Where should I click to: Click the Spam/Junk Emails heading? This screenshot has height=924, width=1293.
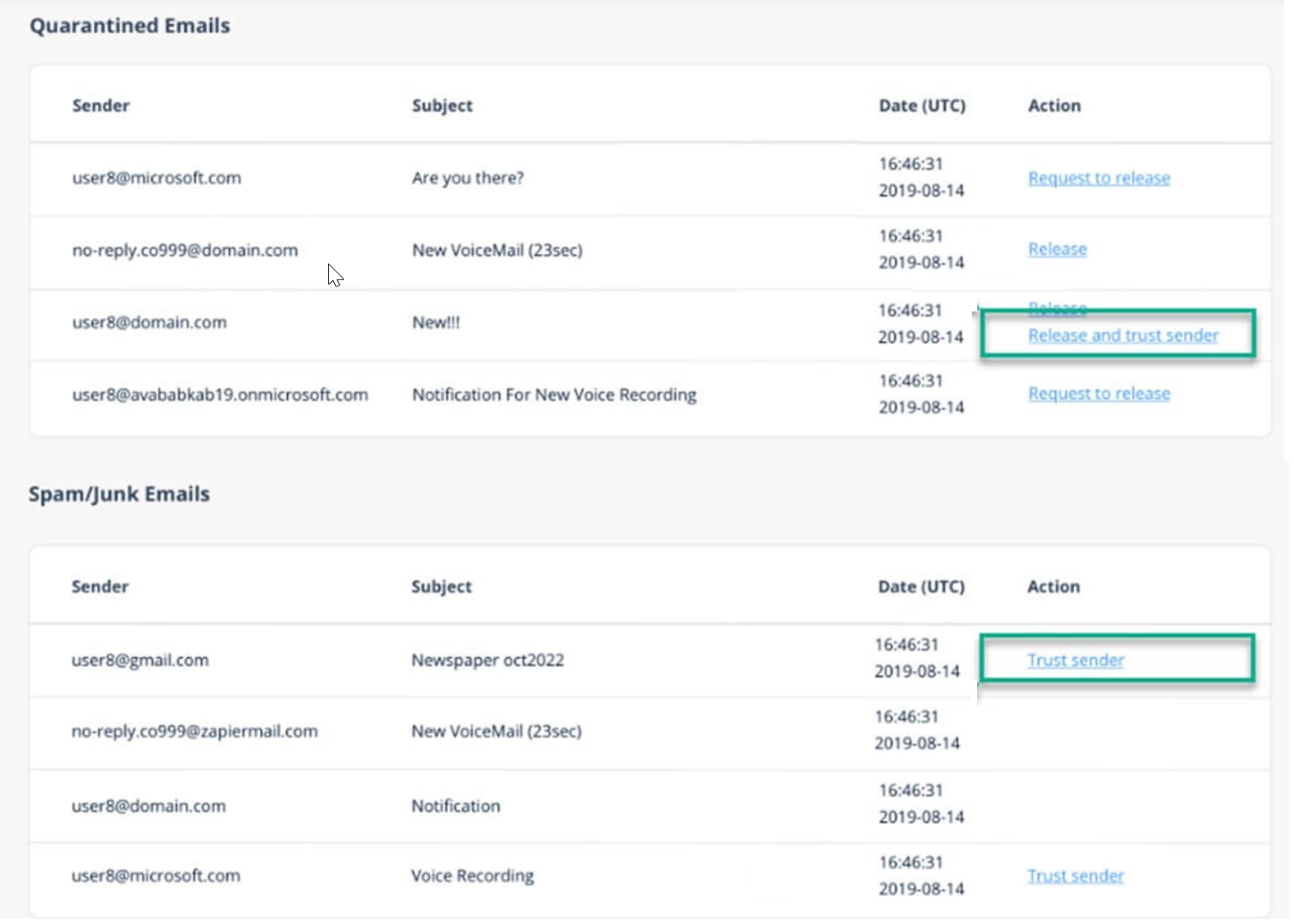[x=120, y=495]
